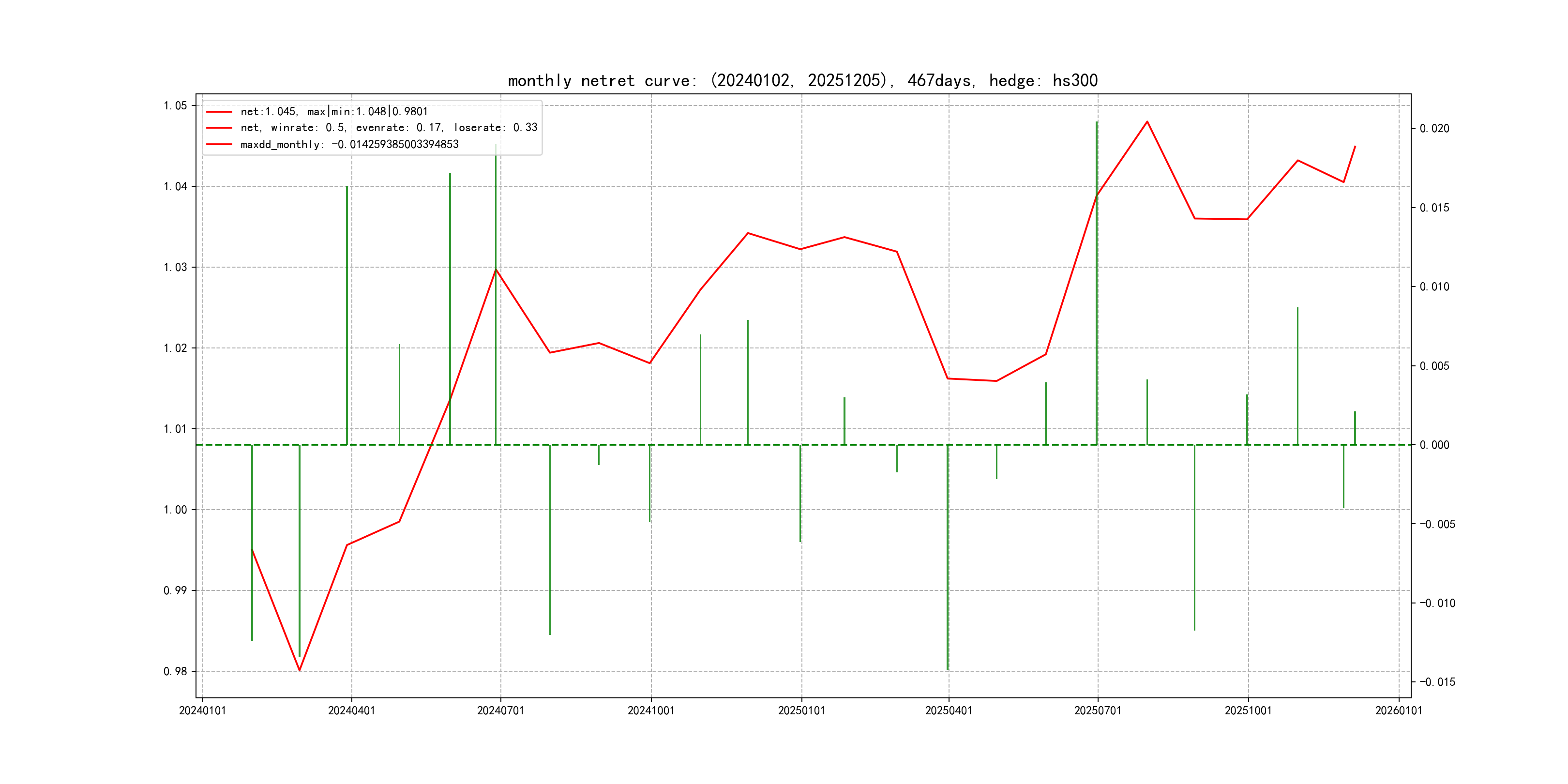This screenshot has width=1568, height=784.
Task: Click the maxdd_monthly legend text
Action: tap(349, 144)
